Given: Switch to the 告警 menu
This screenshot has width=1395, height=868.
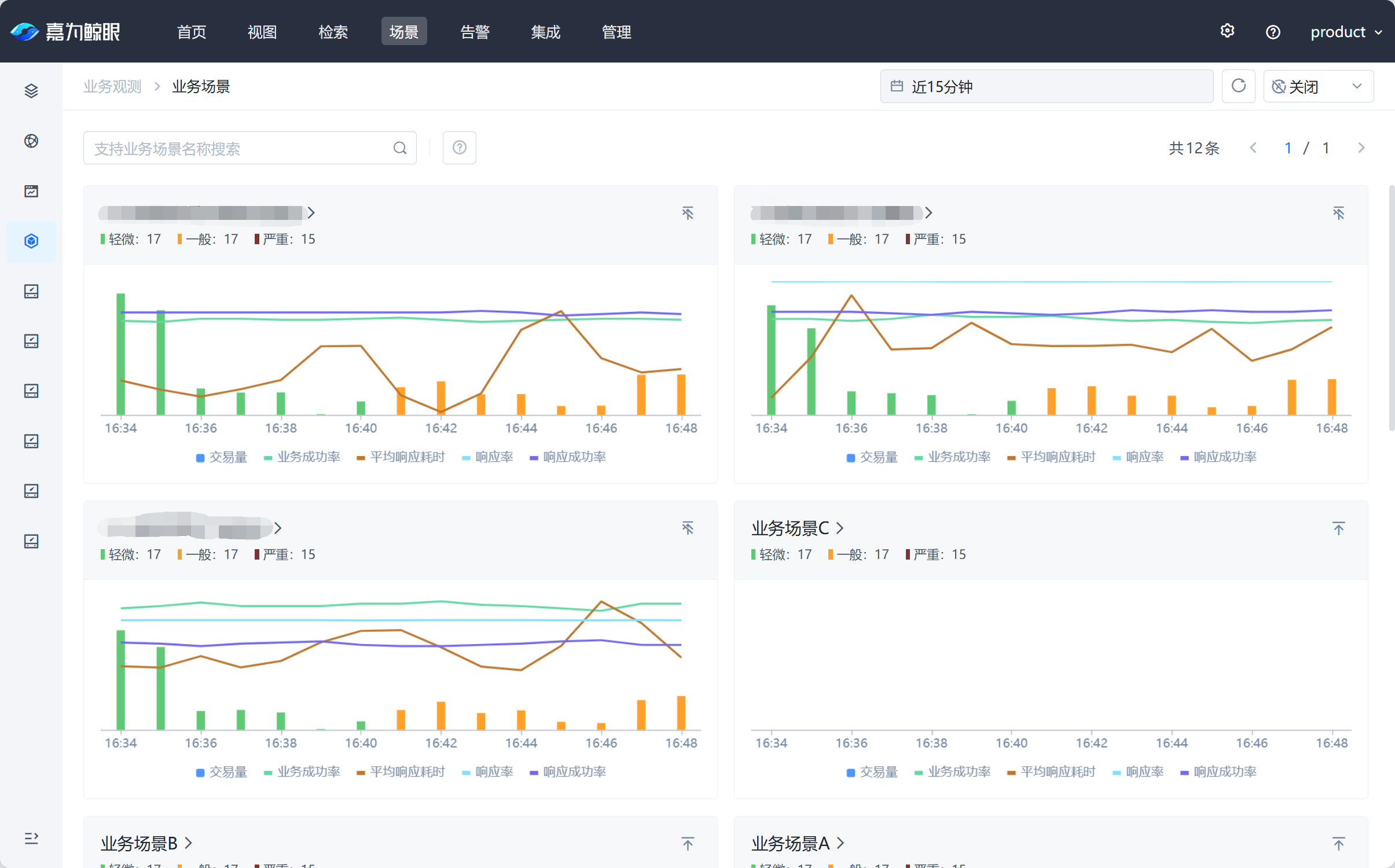Looking at the screenshot, I should tap(475, 32).
